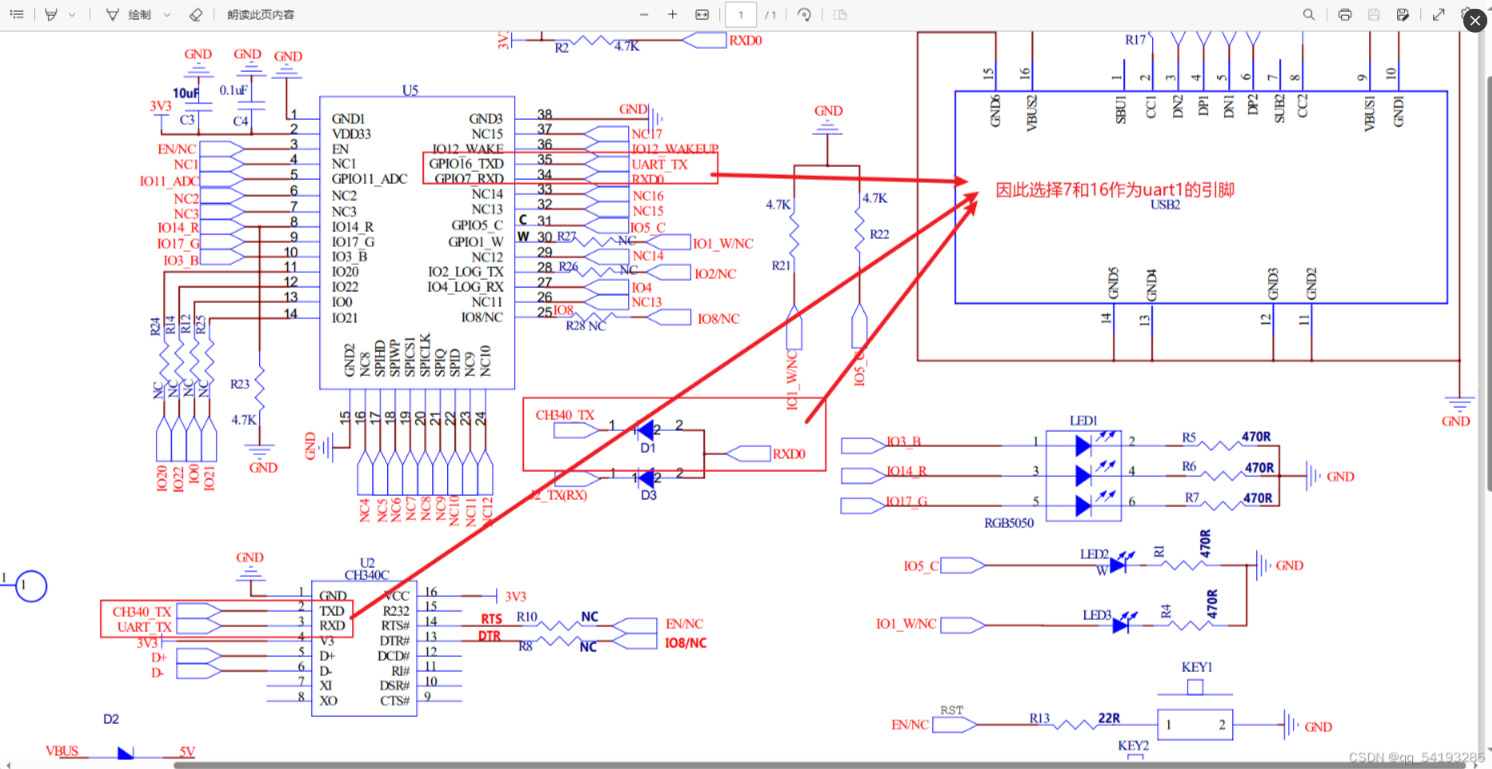Click the USB2 connector label
Viewport: 1492px width, 769px height.
tap(1165, 205)
